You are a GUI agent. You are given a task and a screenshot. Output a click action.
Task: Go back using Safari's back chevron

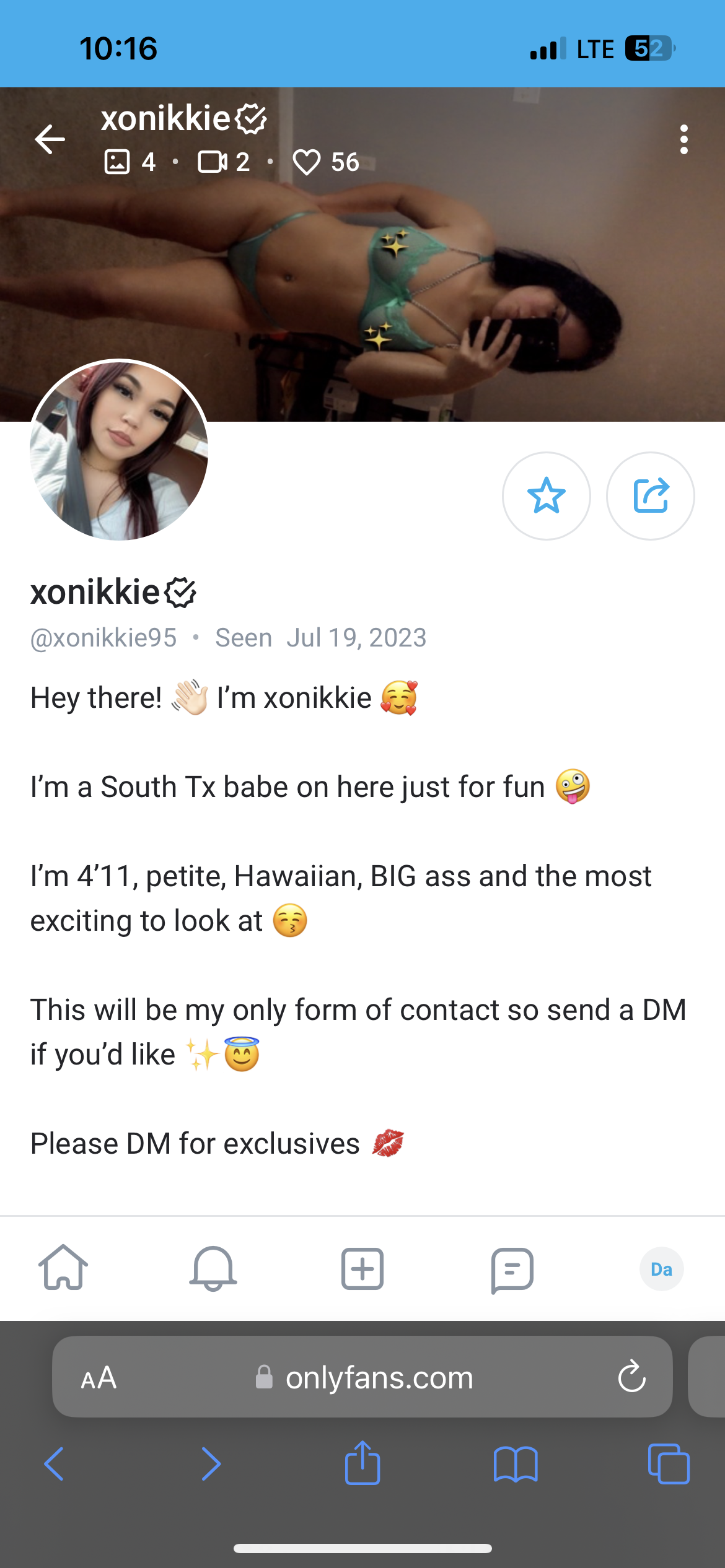pyautogui.click(x=55, y=1464)
